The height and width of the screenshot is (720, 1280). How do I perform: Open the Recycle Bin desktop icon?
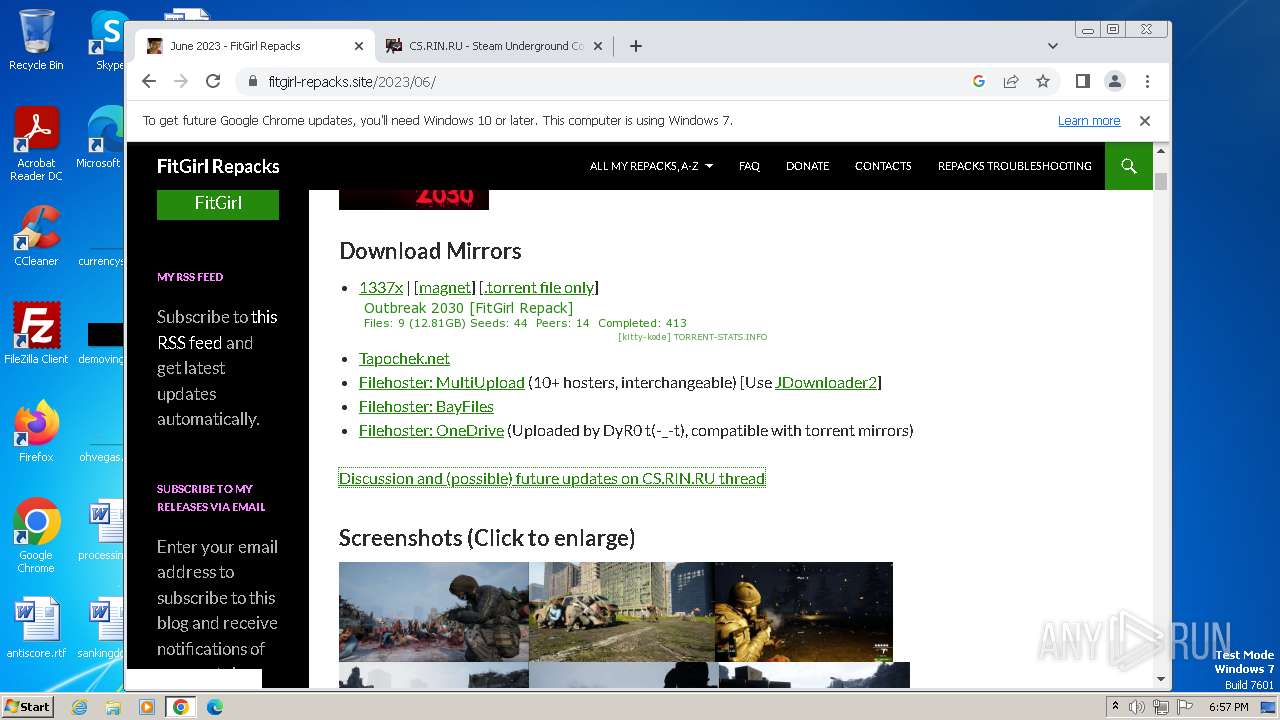coord(36,40)
